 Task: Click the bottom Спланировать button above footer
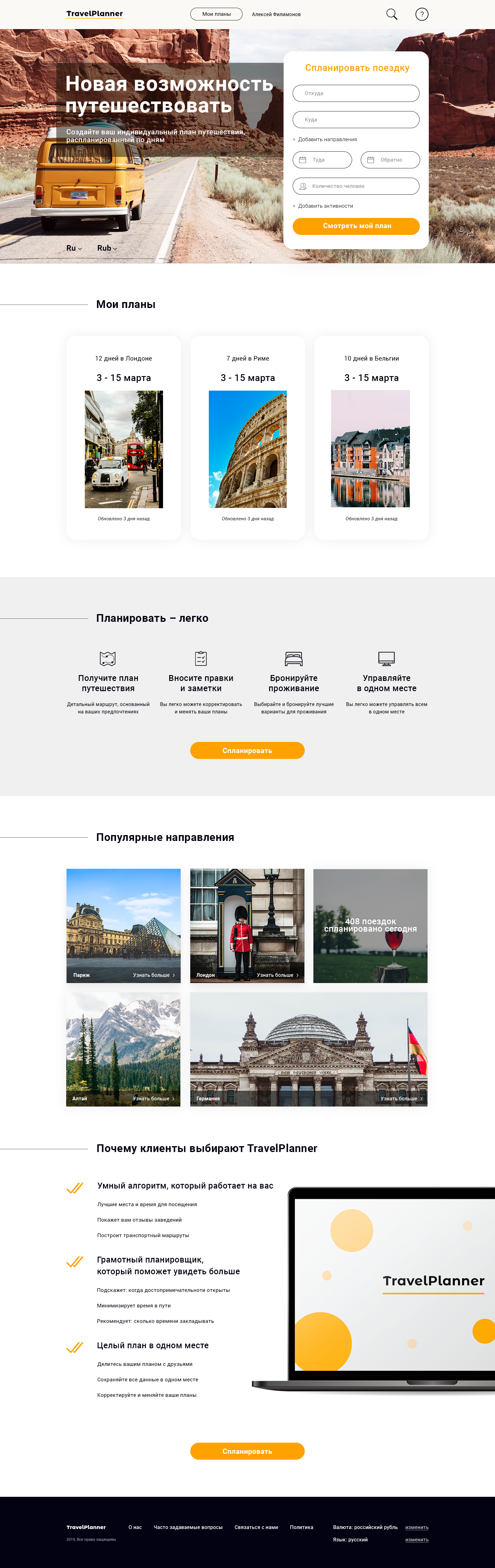pyautogui.click(x=247, y=1451)
